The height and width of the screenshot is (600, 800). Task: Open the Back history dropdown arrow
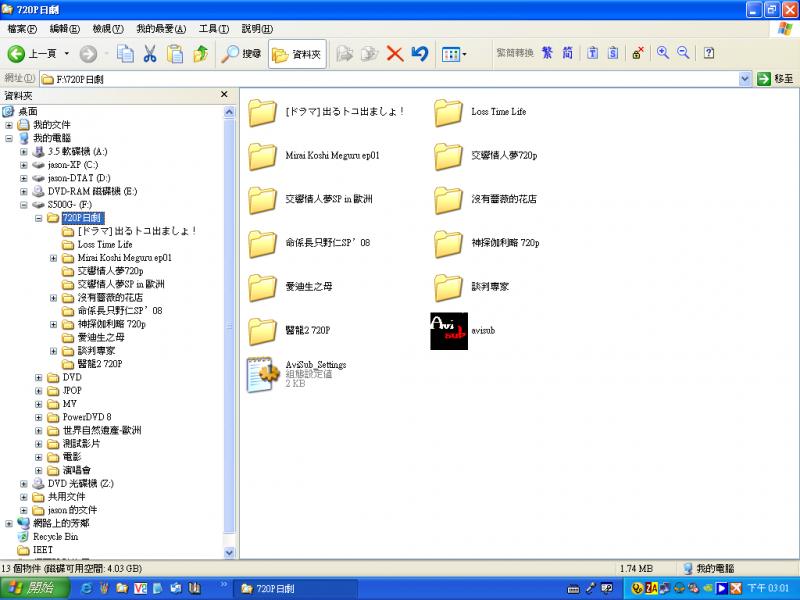click(67, 54)
